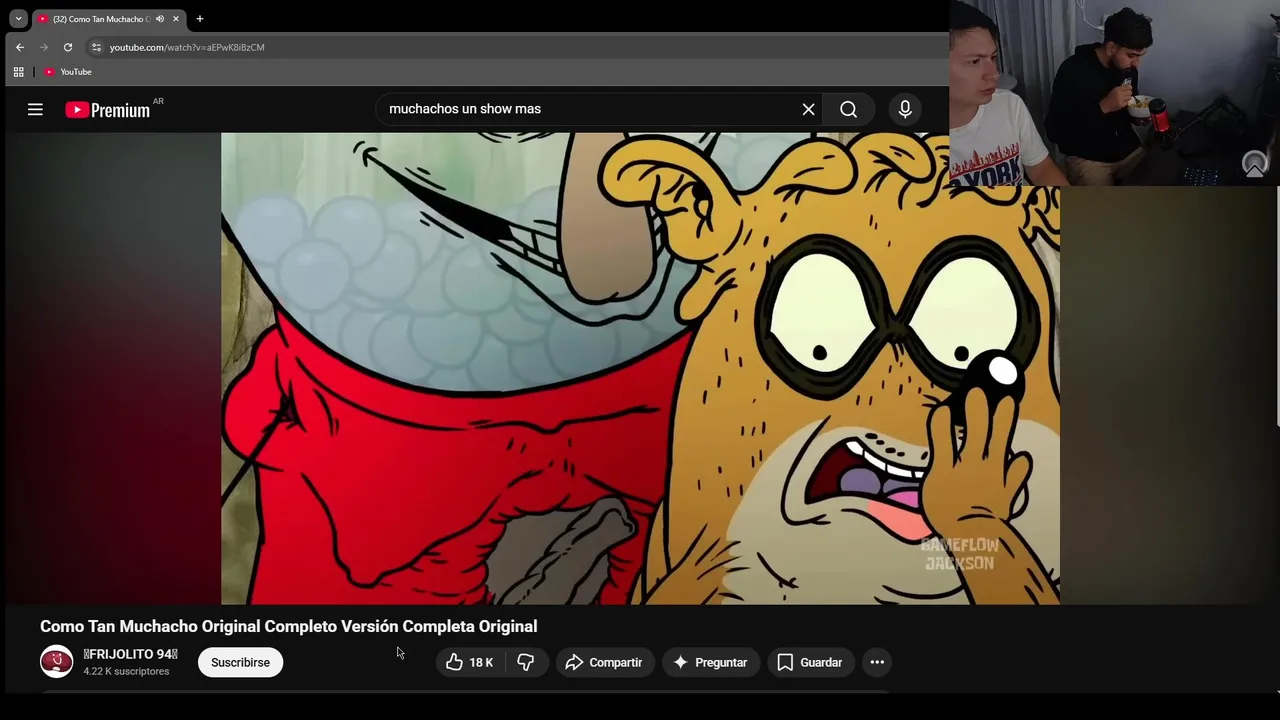Mute the tab via speaker icon
1280x720 pixels.
[160, 19]
